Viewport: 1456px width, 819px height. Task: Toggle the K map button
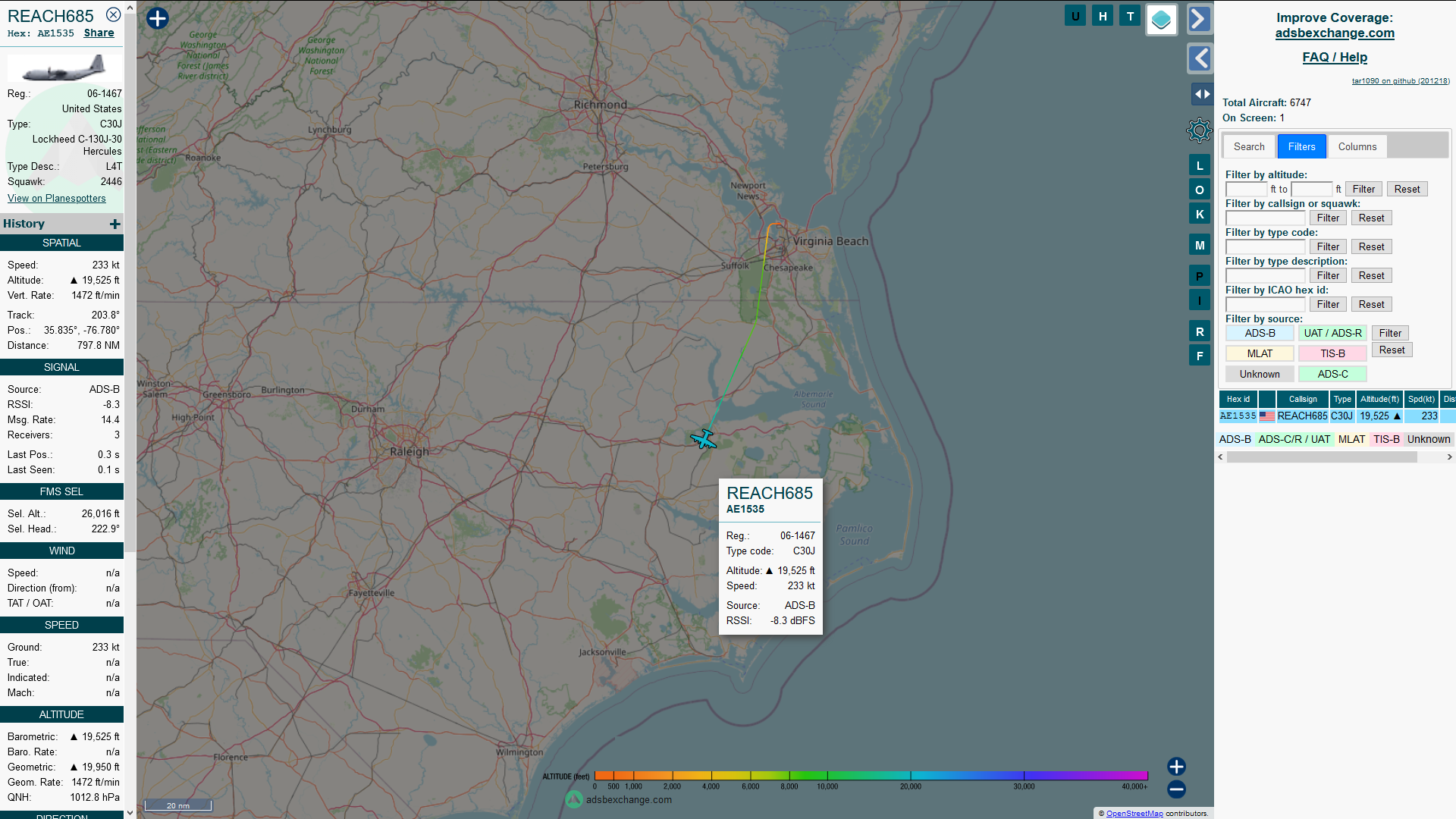click(1200, 214)
